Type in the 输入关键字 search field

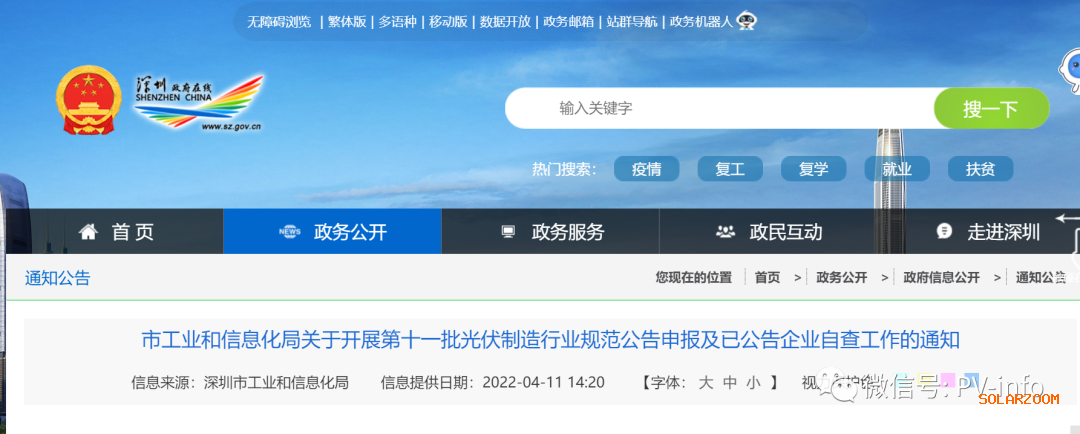coord(720,108)
